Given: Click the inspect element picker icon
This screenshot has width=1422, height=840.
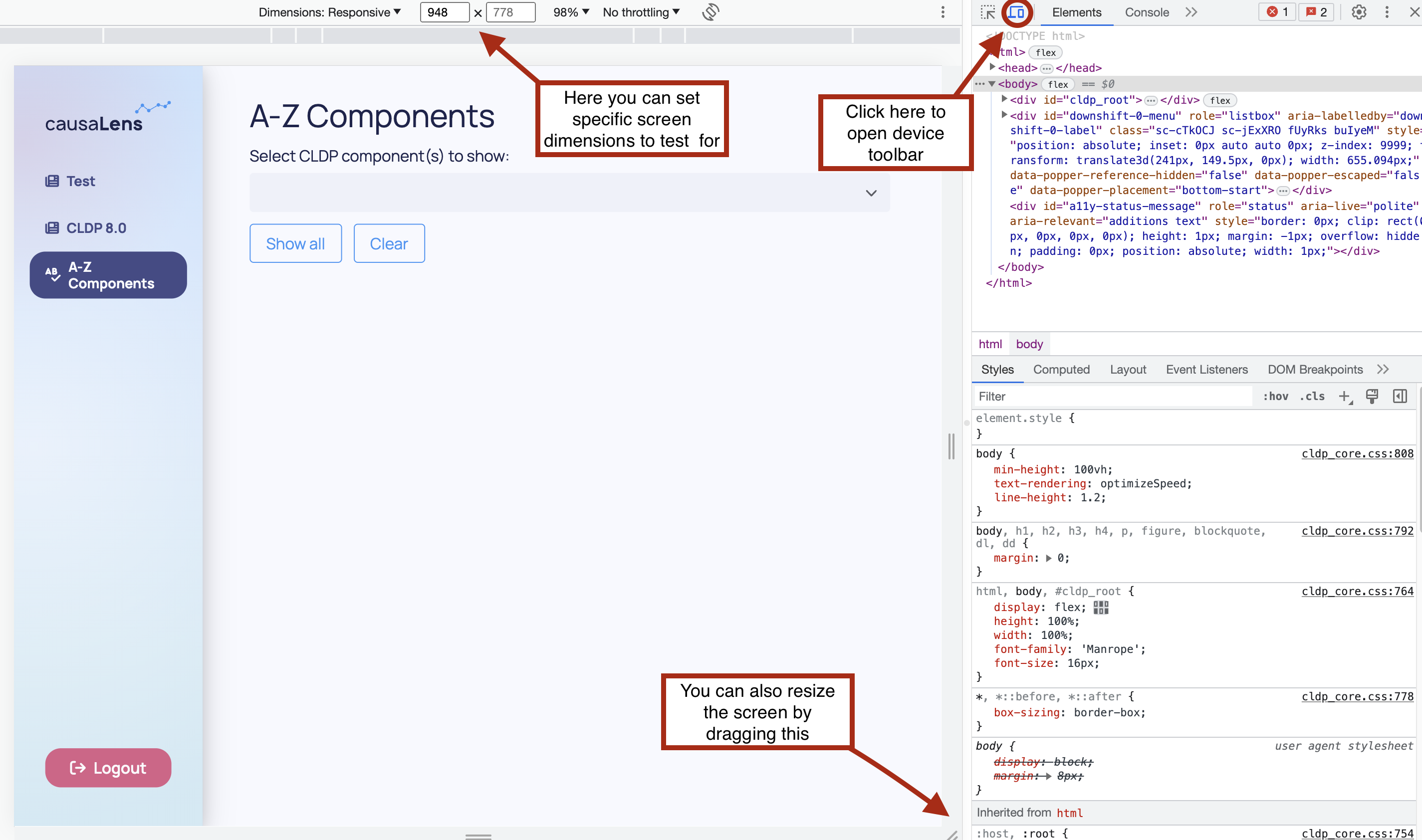Looking at the screenshot, I should tap(988, 12).
